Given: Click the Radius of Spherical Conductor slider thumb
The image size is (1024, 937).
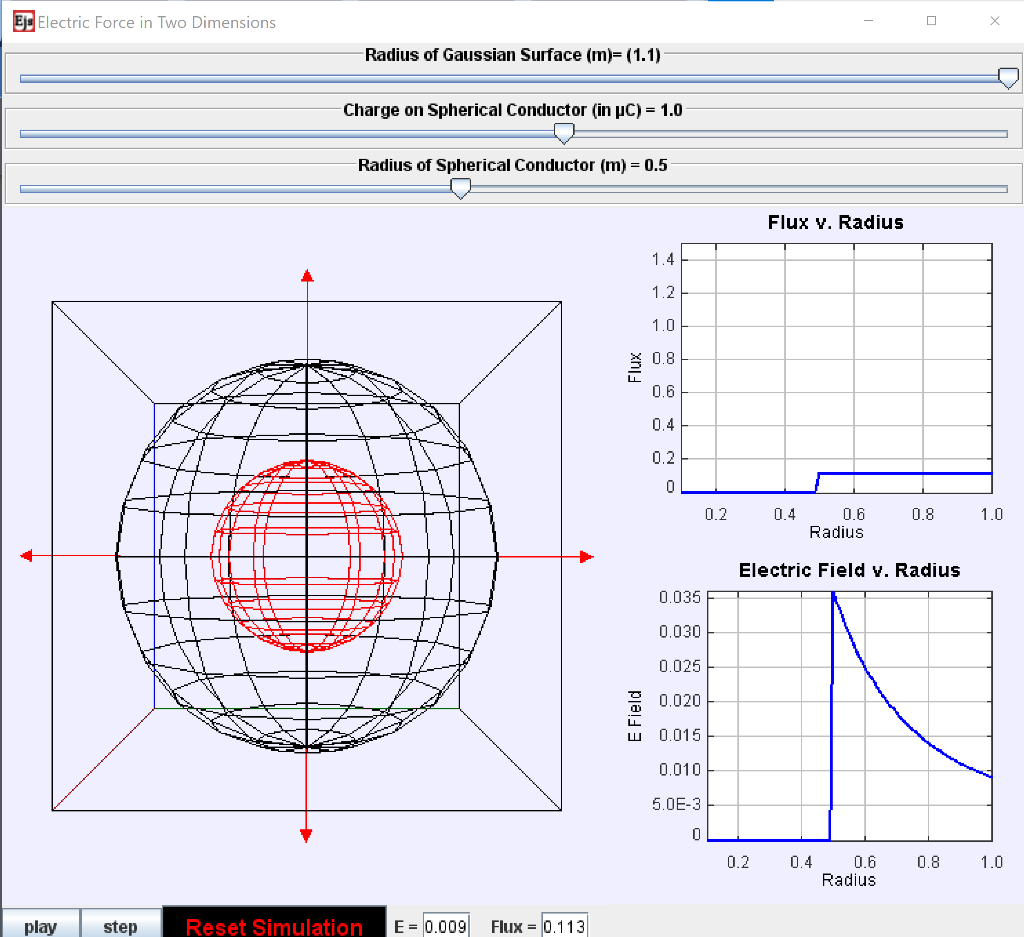Looking at the screenshot, I should 460,187.
